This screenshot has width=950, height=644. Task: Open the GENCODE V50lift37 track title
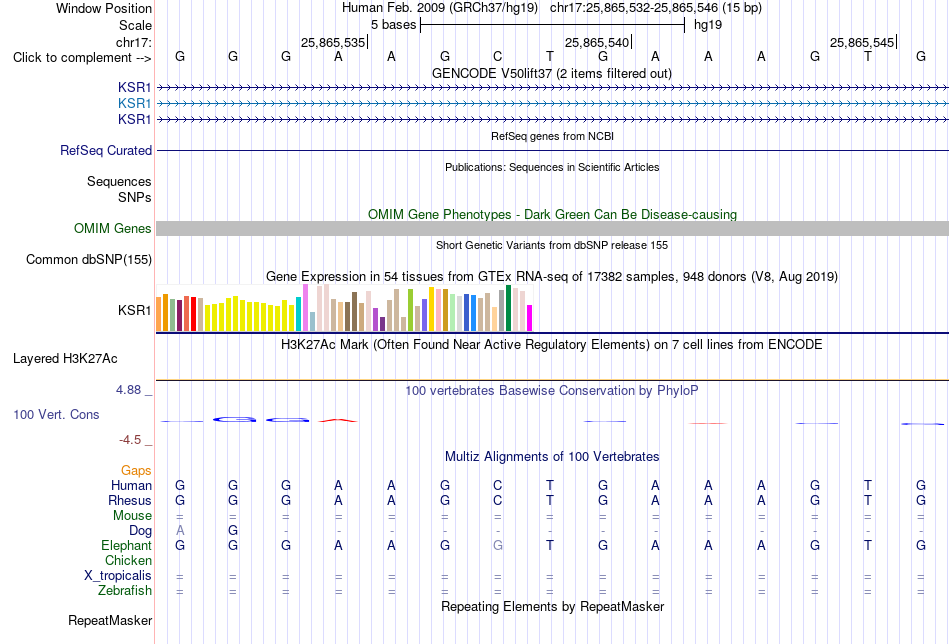click(551, 73)
